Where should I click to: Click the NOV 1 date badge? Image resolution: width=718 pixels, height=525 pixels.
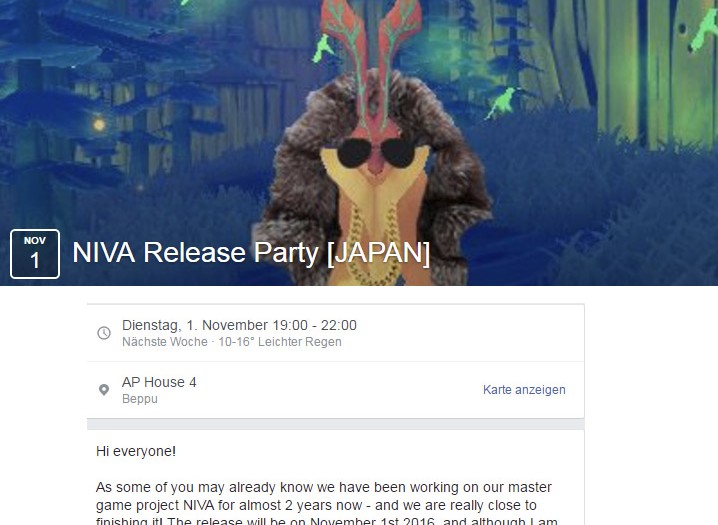(x=35, y=254)
